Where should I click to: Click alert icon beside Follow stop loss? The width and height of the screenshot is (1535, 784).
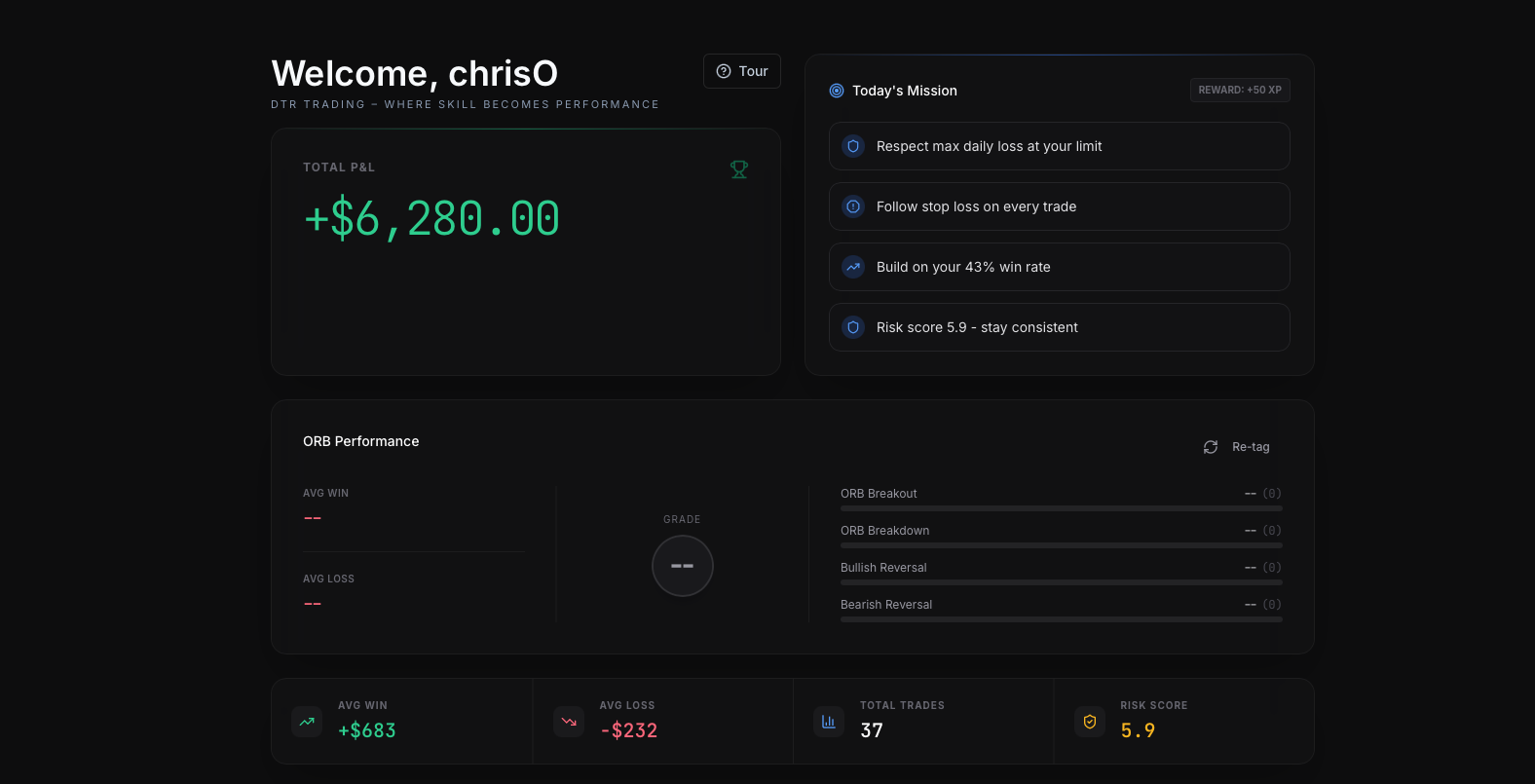(853, 206)
